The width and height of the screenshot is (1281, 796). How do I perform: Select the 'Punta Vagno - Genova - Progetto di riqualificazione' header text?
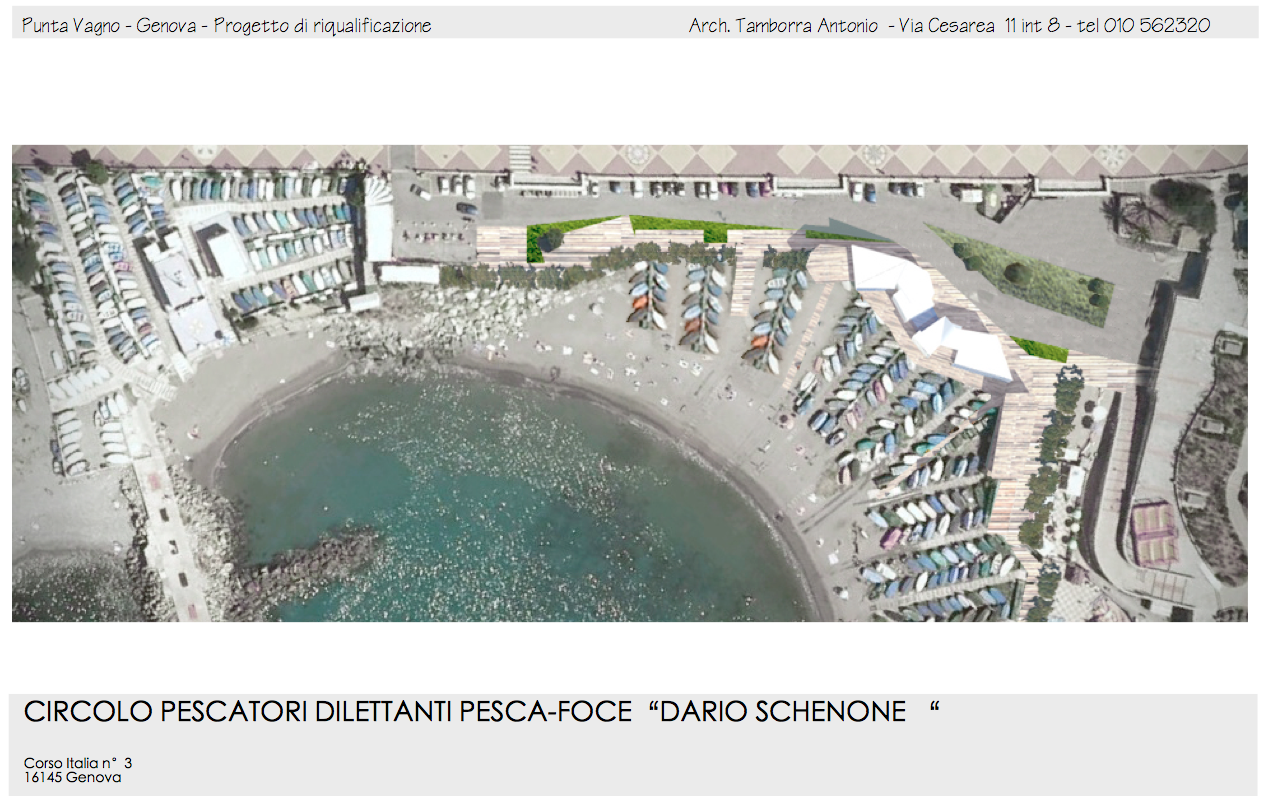227,25
